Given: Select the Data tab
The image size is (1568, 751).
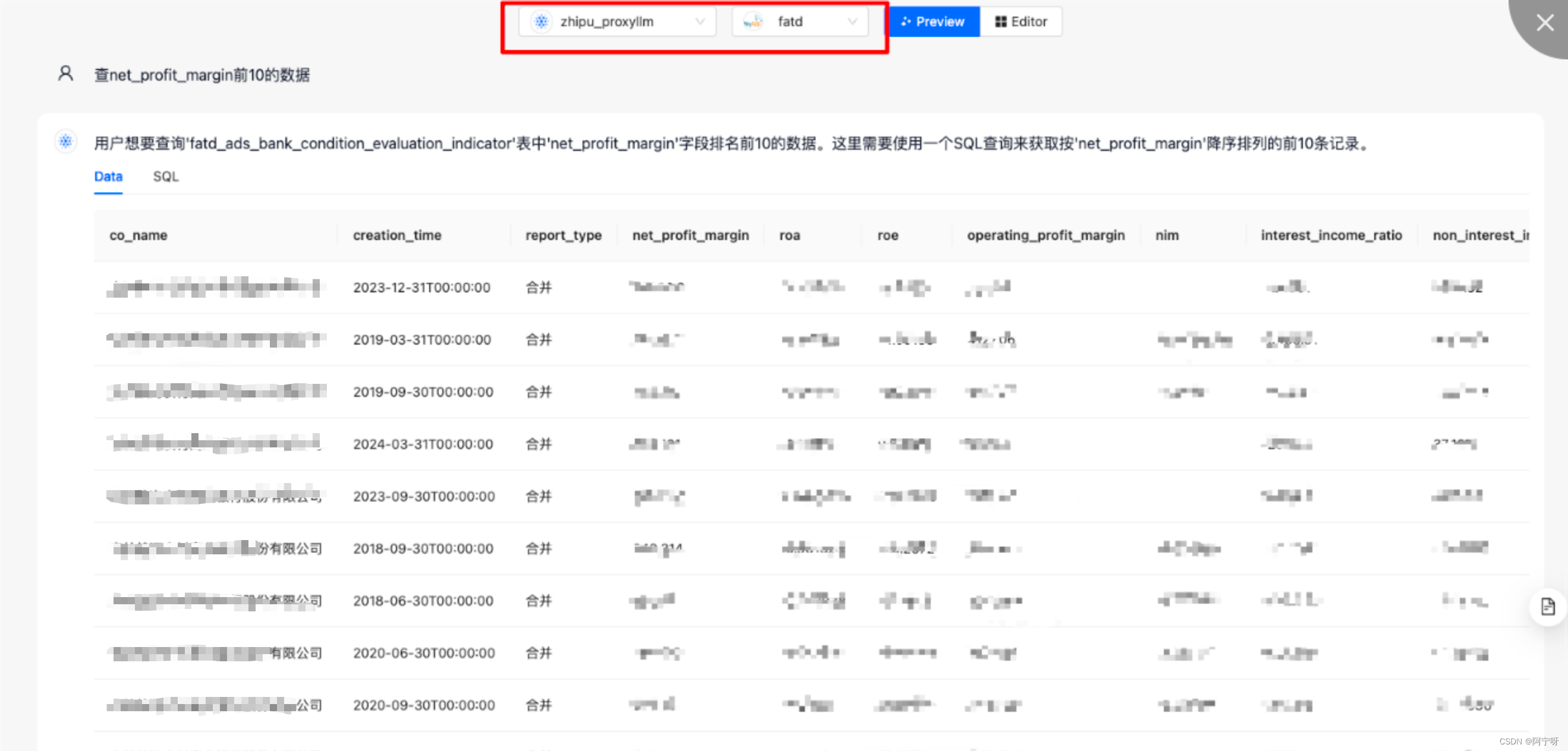Looking at the screenshot, I should click(x=108, y=176).
